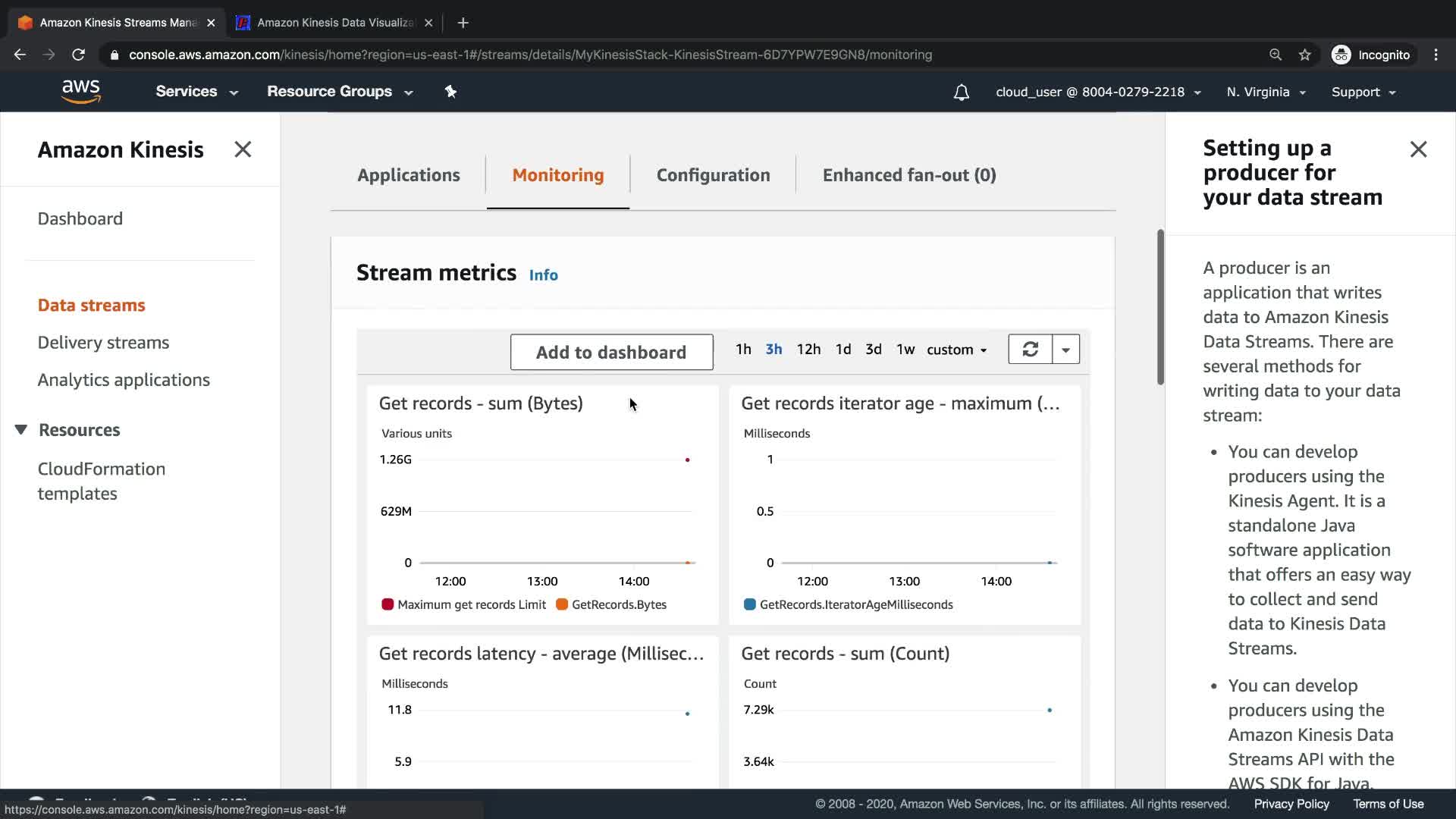Switch to the Configuration tab
1456x819 pixels.
pos(713,175)
